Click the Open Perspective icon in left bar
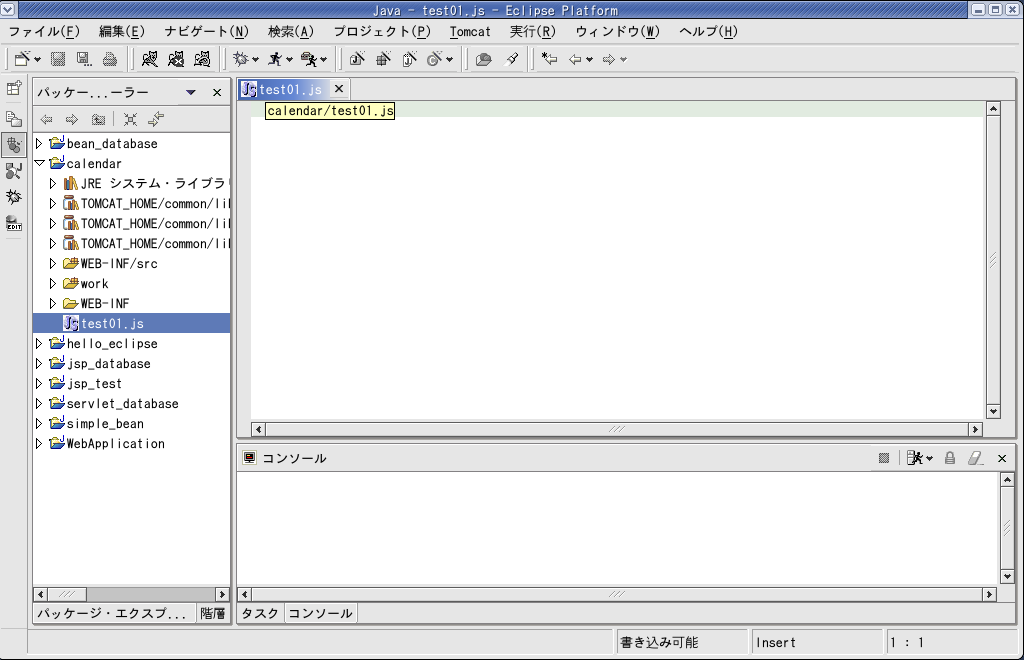This screenshot has height=660, width=1024. tap(14, 88)
